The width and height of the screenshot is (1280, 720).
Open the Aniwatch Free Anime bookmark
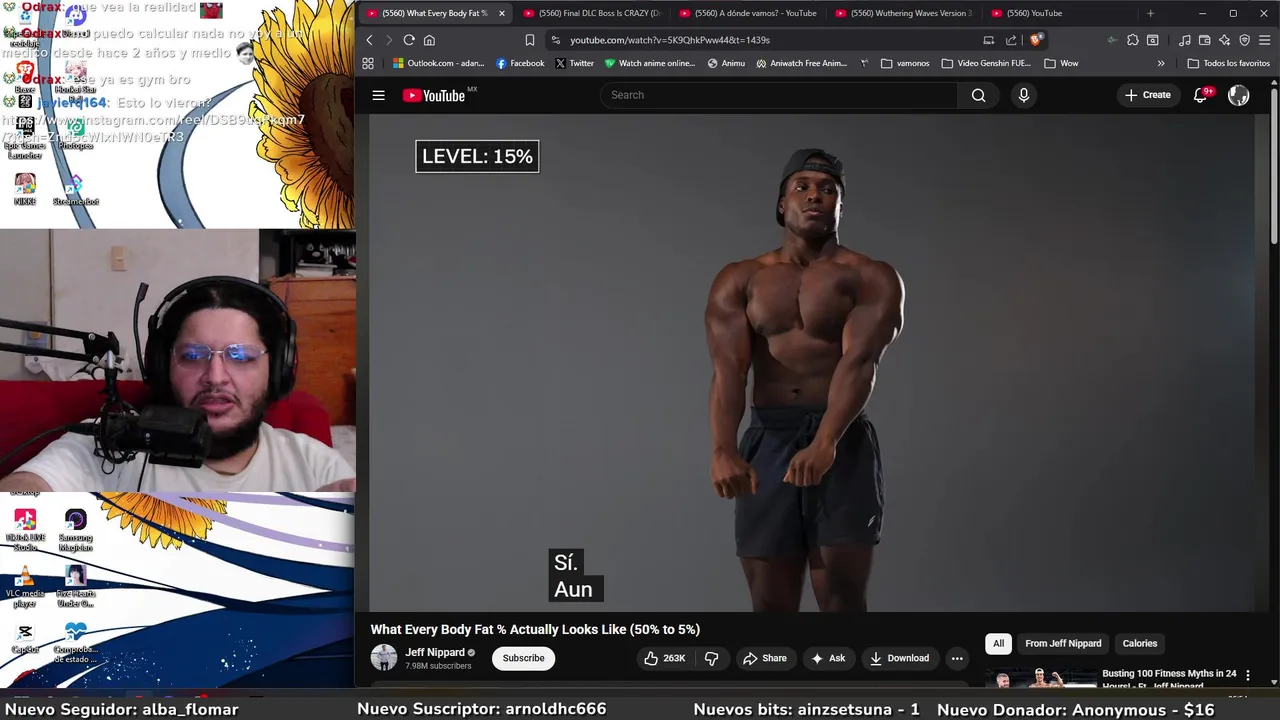(802, 63)
